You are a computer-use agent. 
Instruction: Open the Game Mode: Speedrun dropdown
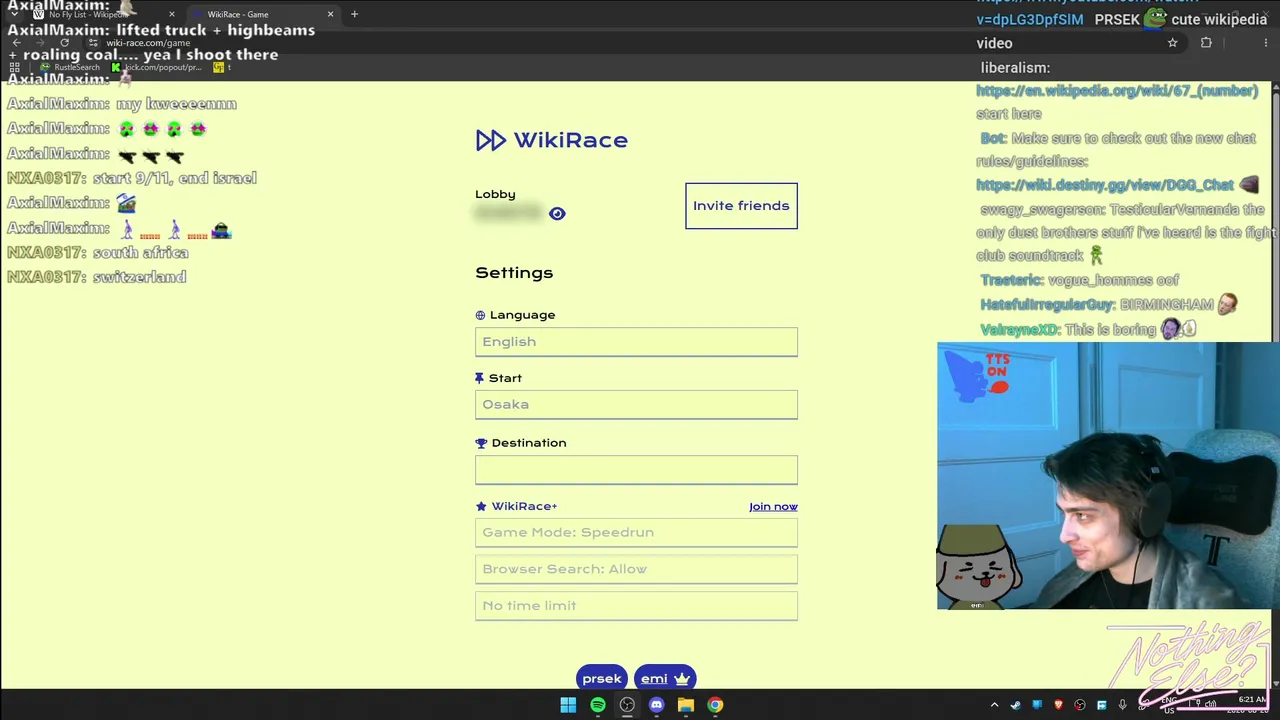636,532
